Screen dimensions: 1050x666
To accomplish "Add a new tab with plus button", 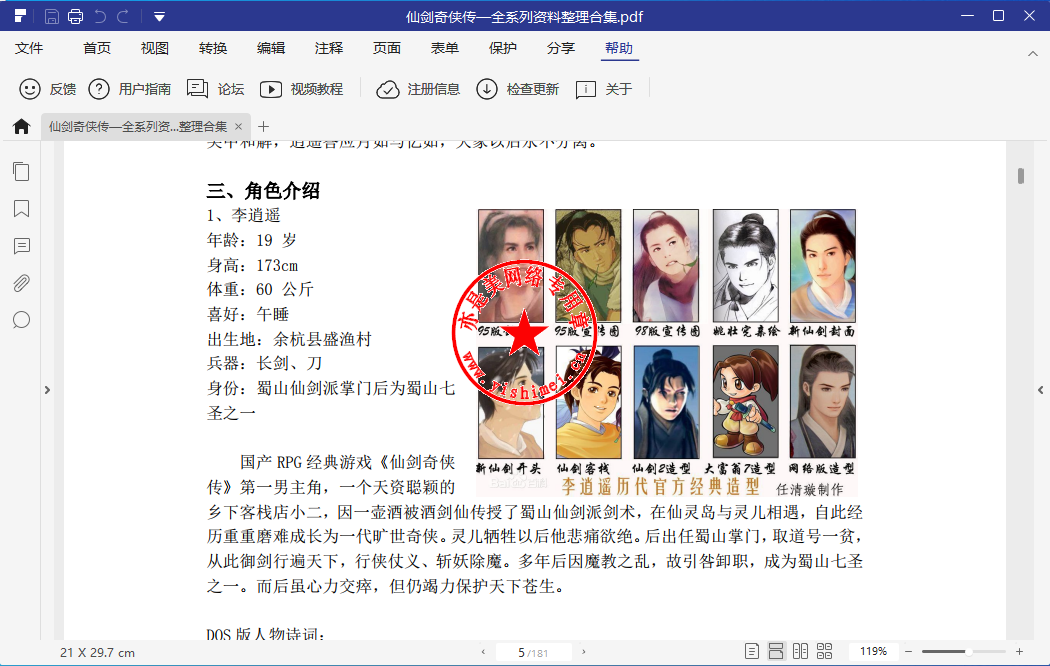I will point(264,127).
